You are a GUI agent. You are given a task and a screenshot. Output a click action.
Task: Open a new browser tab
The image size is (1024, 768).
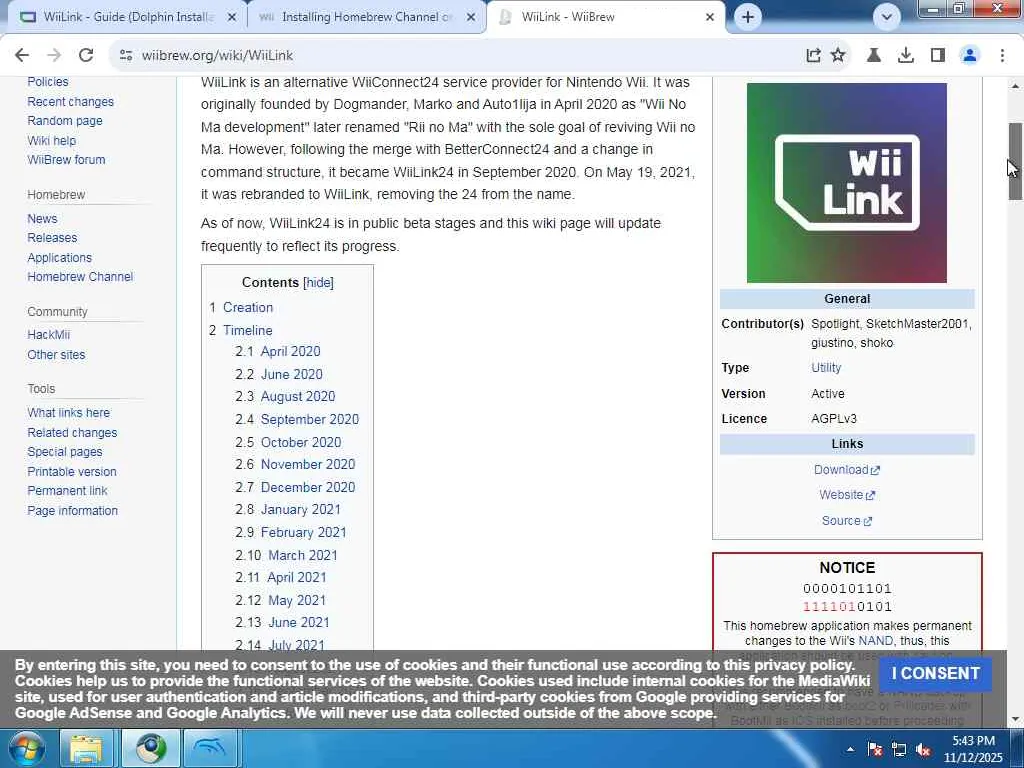point(748,17)
